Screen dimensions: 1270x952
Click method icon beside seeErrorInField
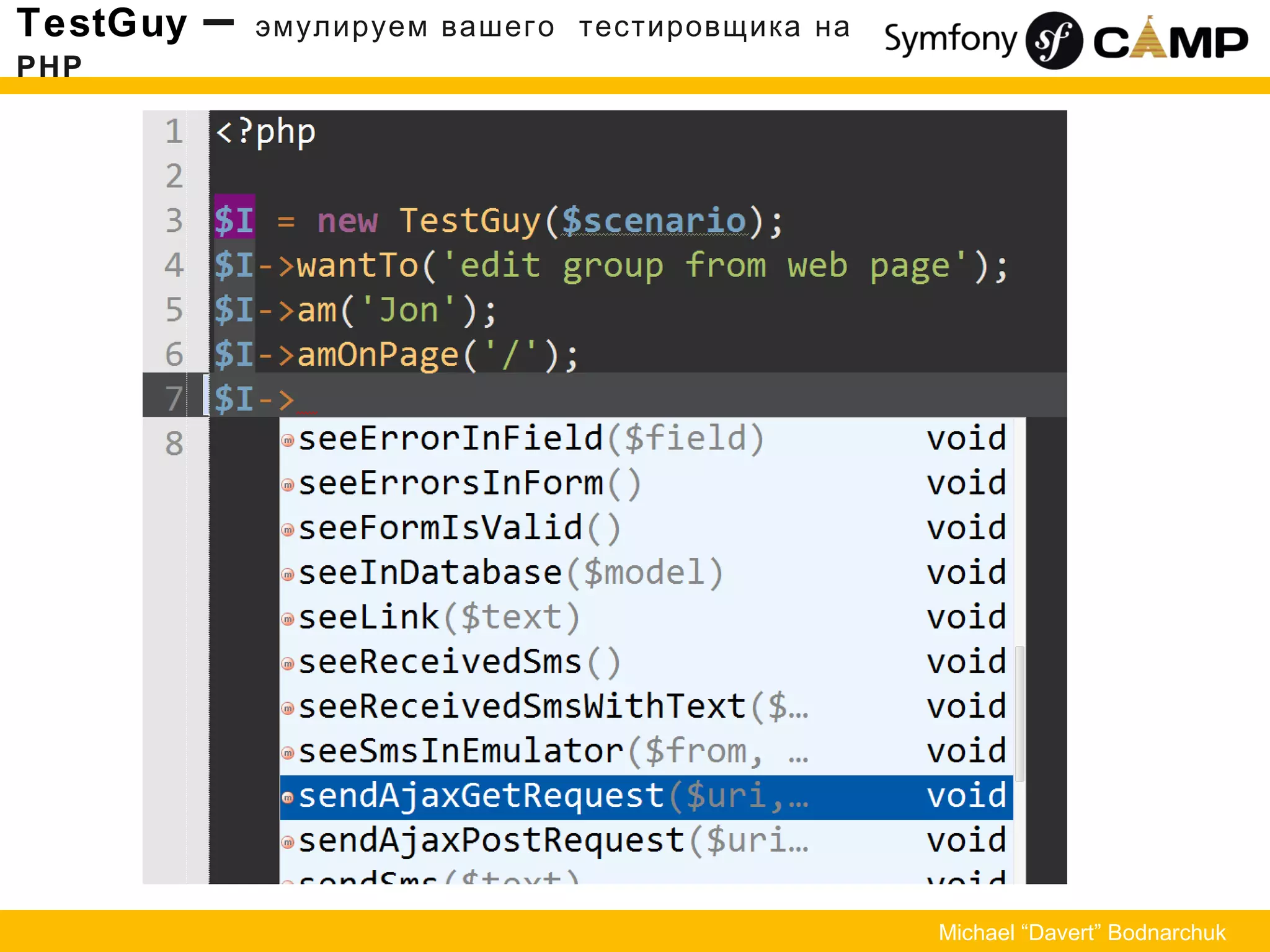[x=288, y=441]
